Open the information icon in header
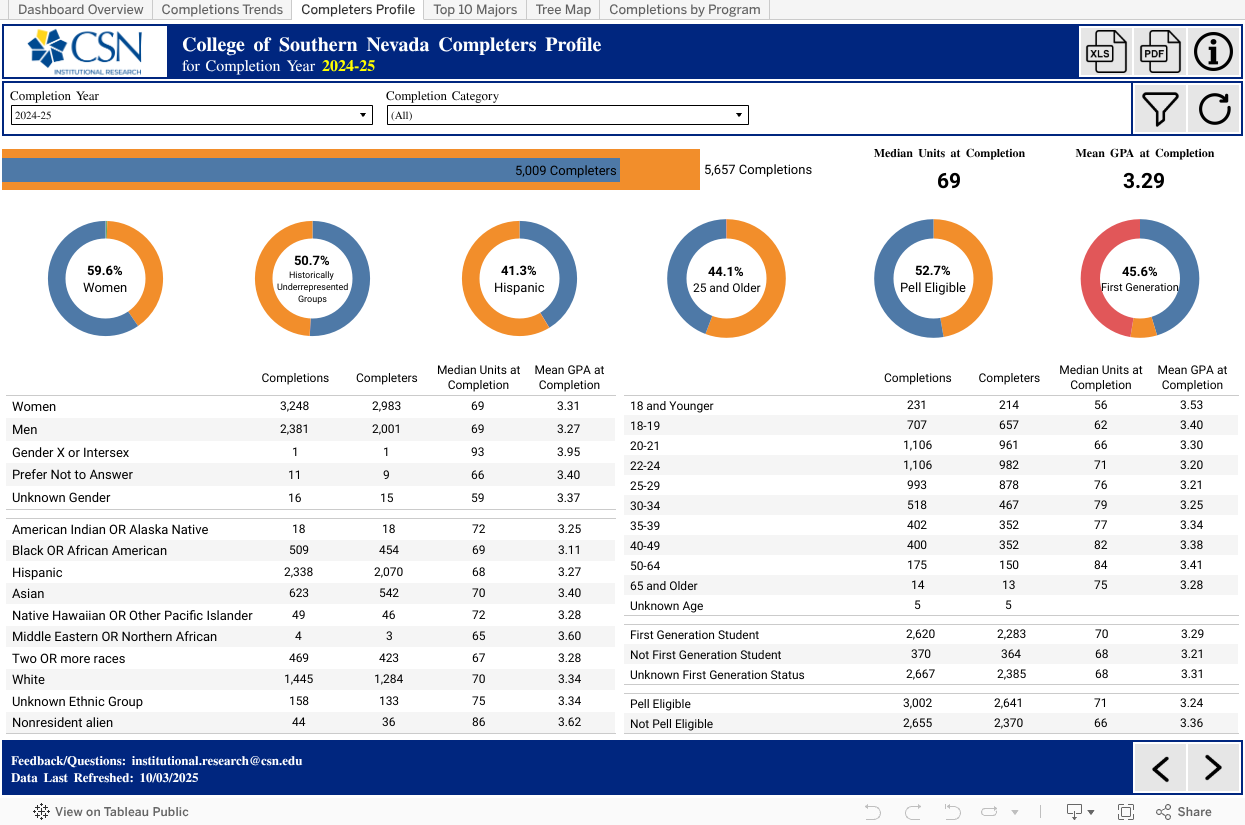Viewport: 1245px width, 825px height. click(x=1213, y=52)
